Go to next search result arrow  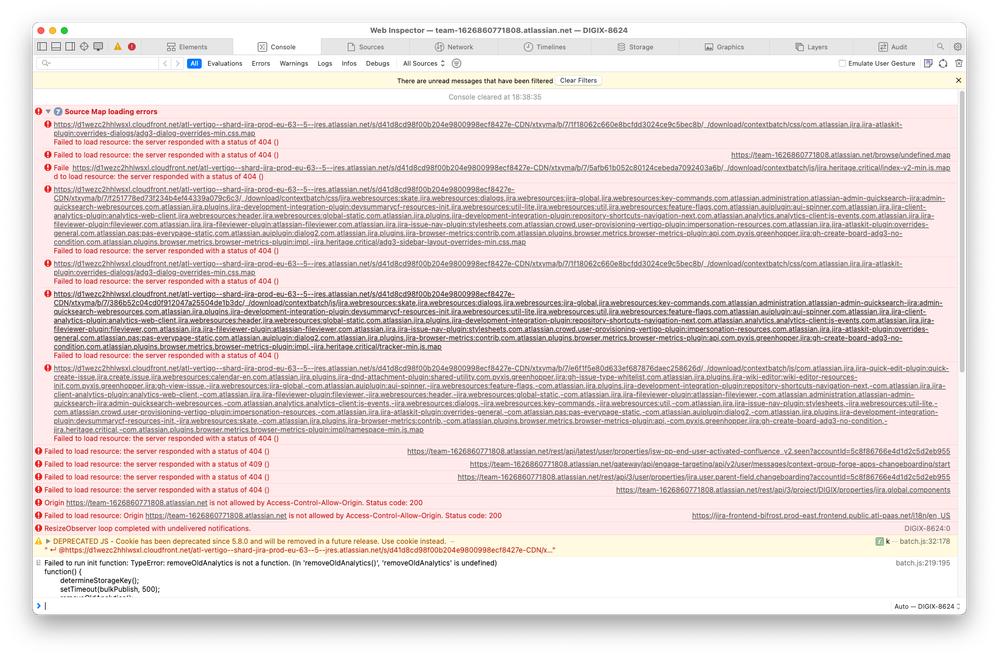(178, 63)
